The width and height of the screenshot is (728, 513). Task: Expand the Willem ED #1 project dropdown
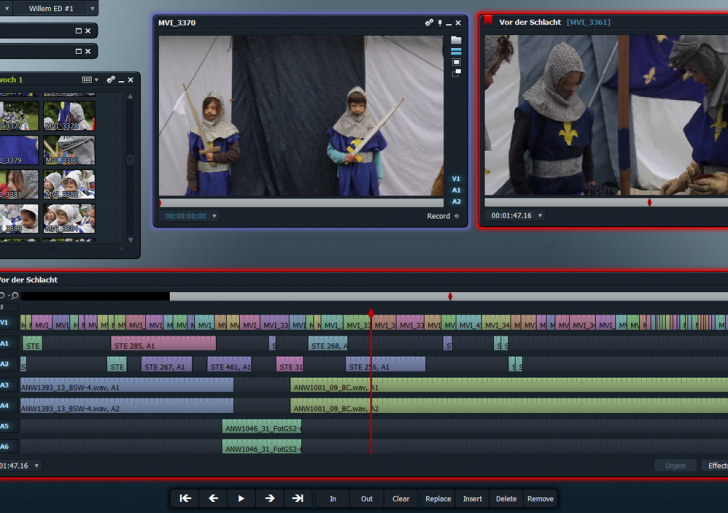coord(91,8)
